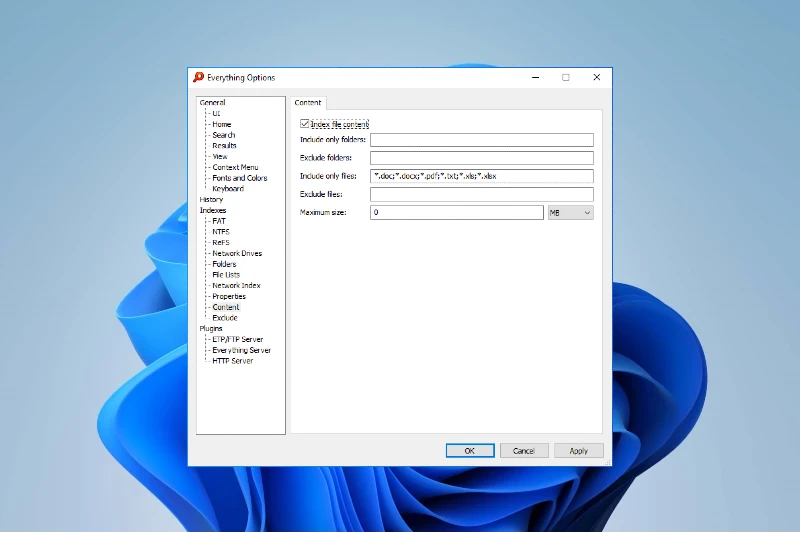This screenshot has height=533, width=800.
Task: Open the View options page
Action: coord(220,156)
